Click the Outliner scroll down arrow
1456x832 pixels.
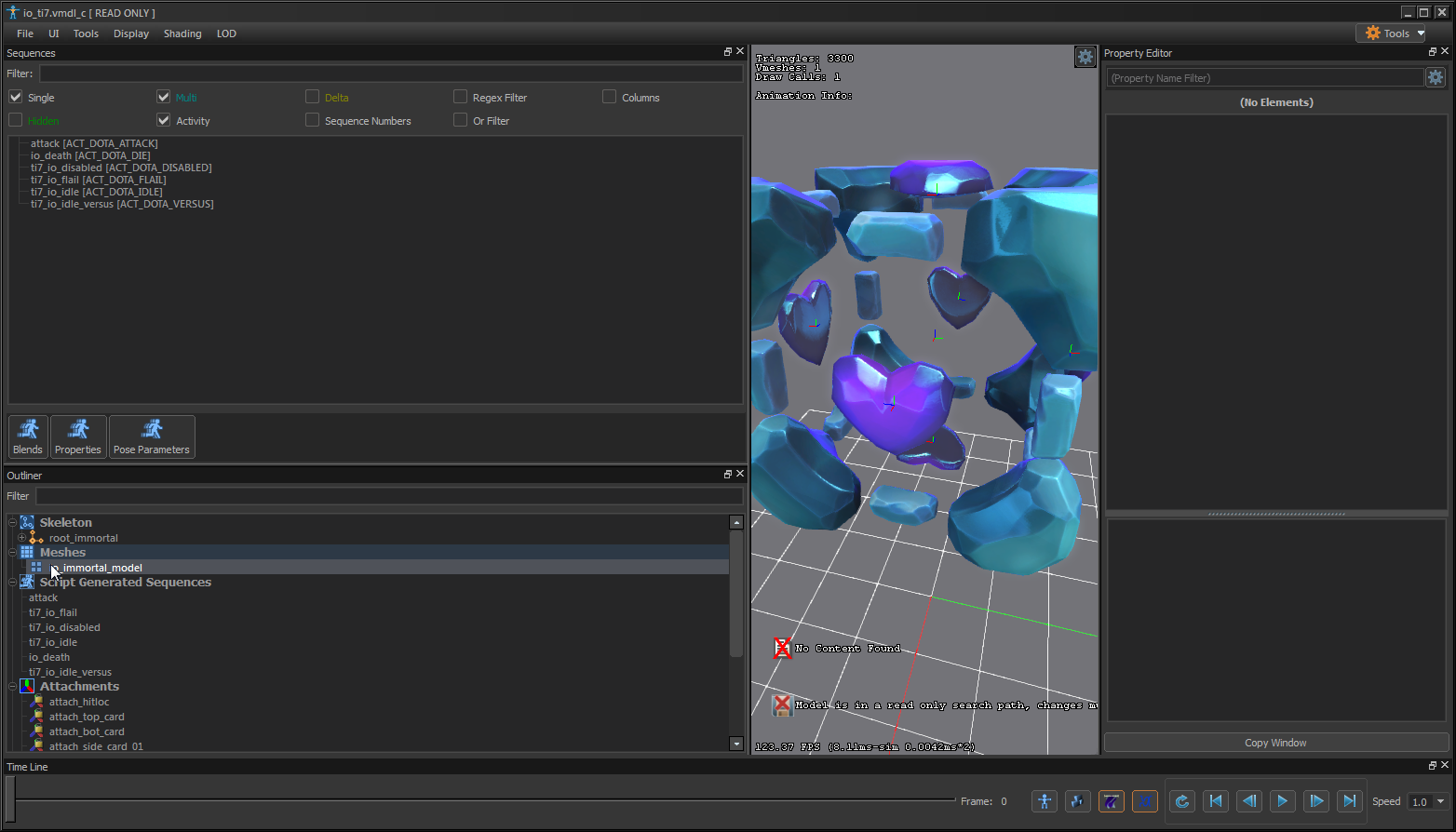[736, 744]
